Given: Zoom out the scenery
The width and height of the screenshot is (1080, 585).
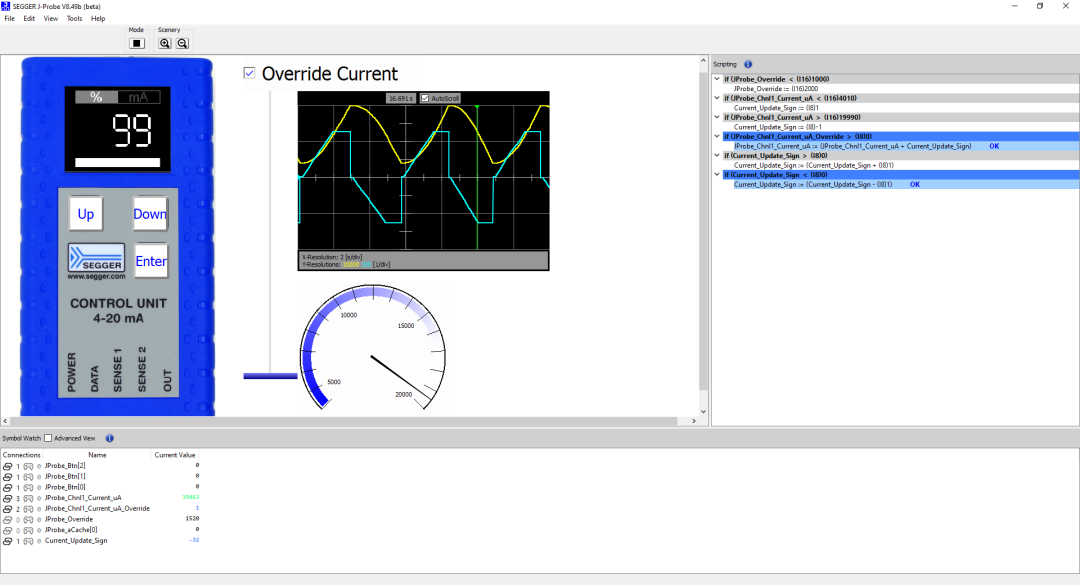Looking at the screenshot, I should coord(183,43).
